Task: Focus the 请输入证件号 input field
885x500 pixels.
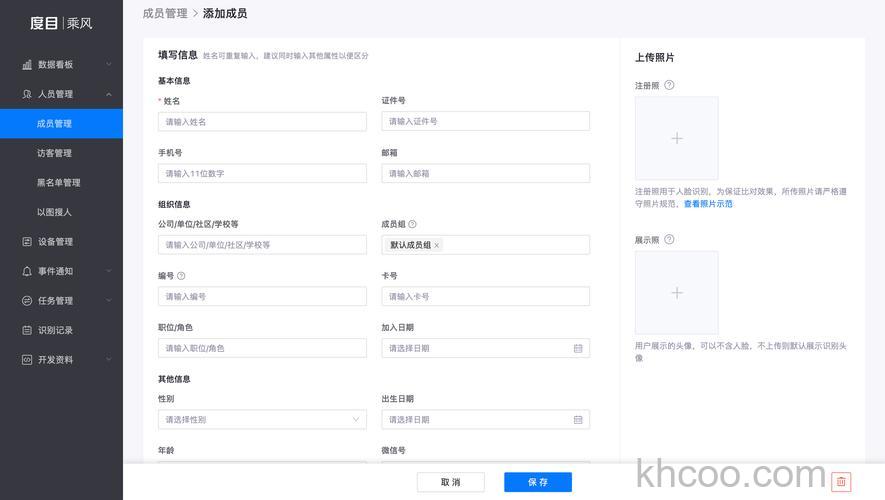Action: click(485, 121)
